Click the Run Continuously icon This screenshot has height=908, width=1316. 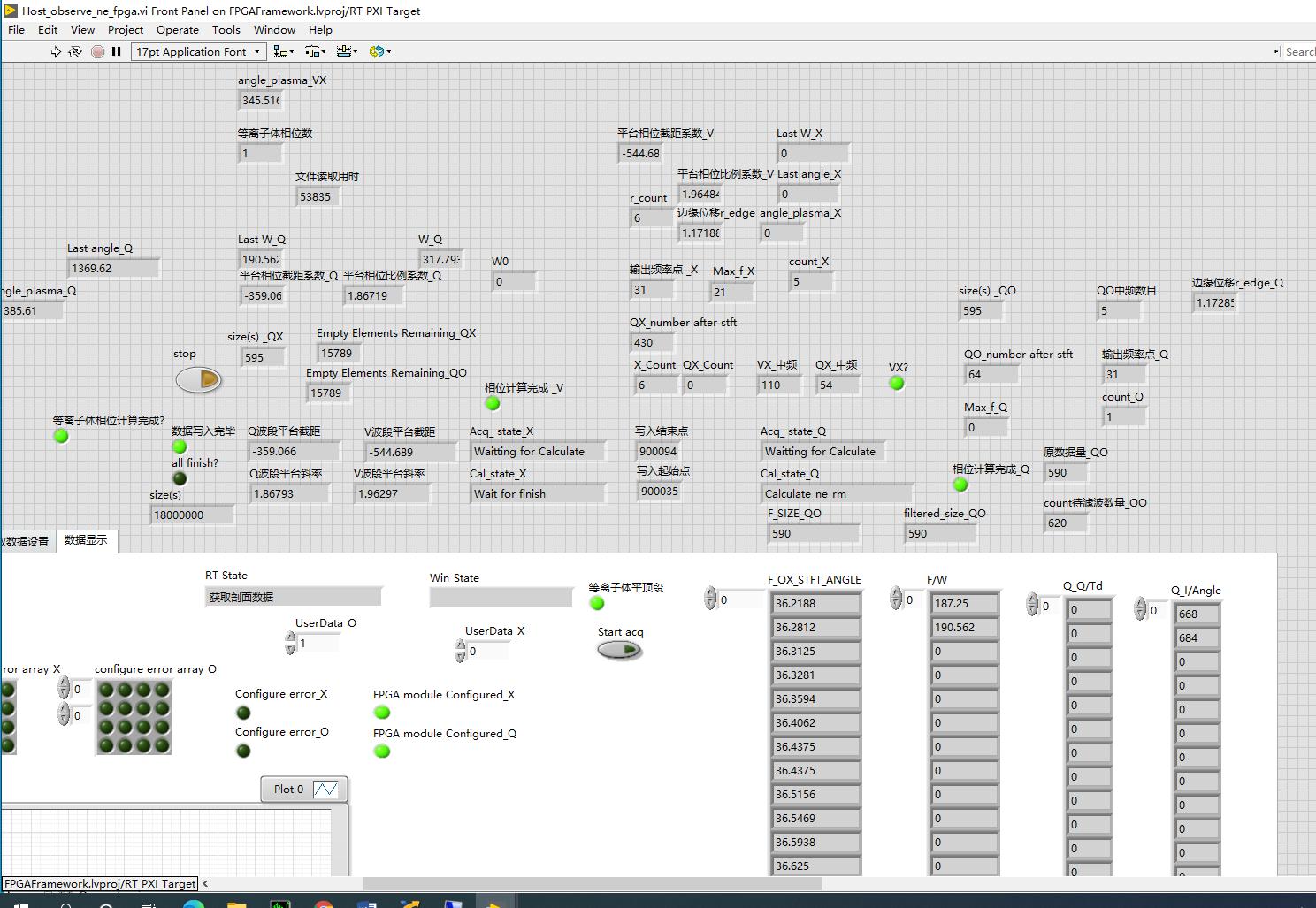click(75, 52)
